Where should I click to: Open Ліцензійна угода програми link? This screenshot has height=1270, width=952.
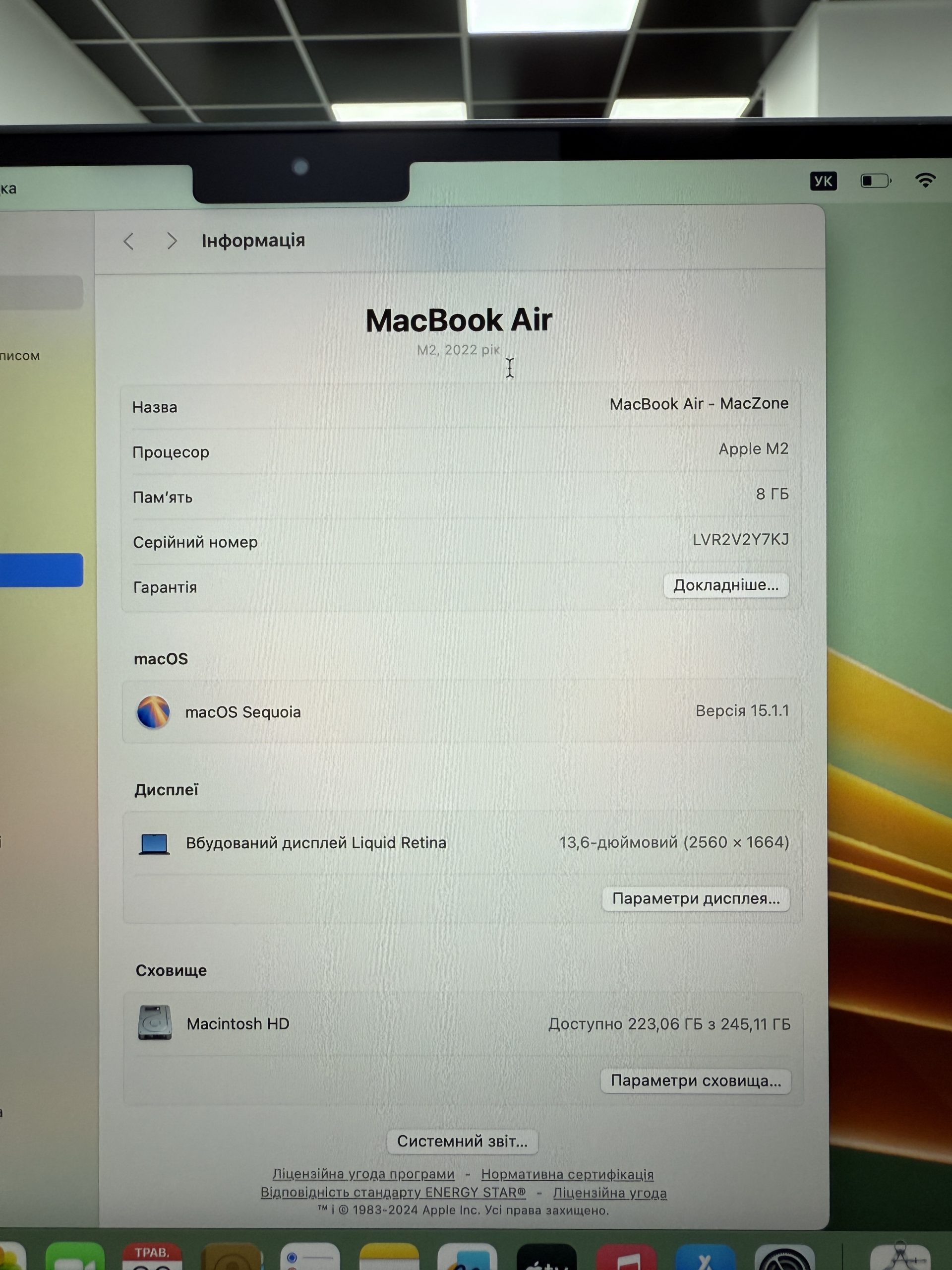point(363,1175)
